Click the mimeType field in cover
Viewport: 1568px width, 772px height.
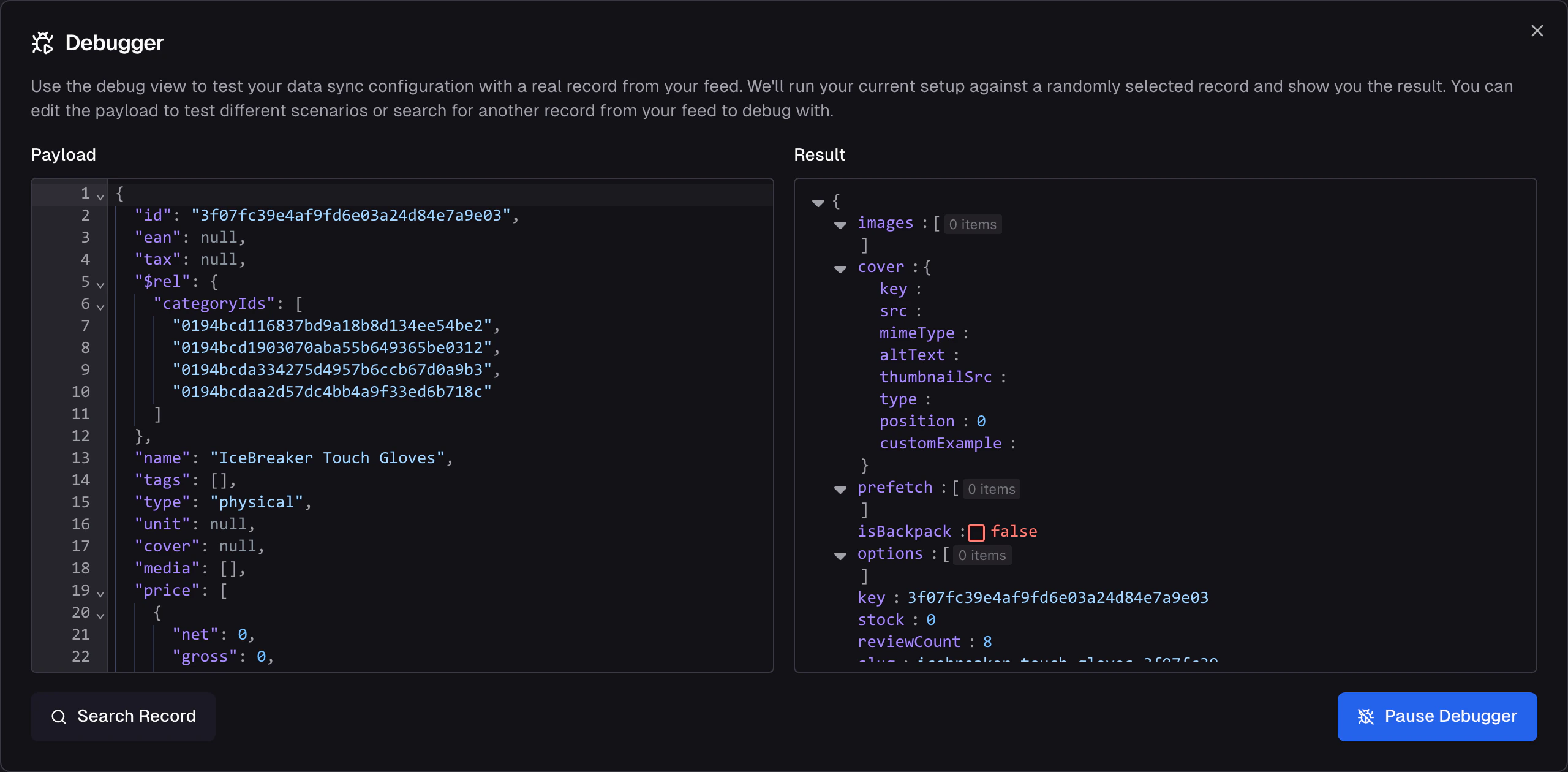coord(917,333)
